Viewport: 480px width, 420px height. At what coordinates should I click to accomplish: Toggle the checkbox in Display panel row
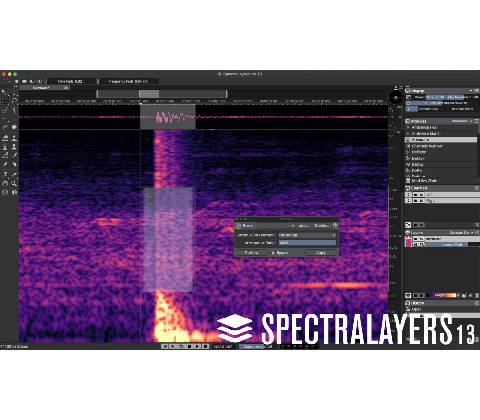pyautogui.click(x=409, y=97)
